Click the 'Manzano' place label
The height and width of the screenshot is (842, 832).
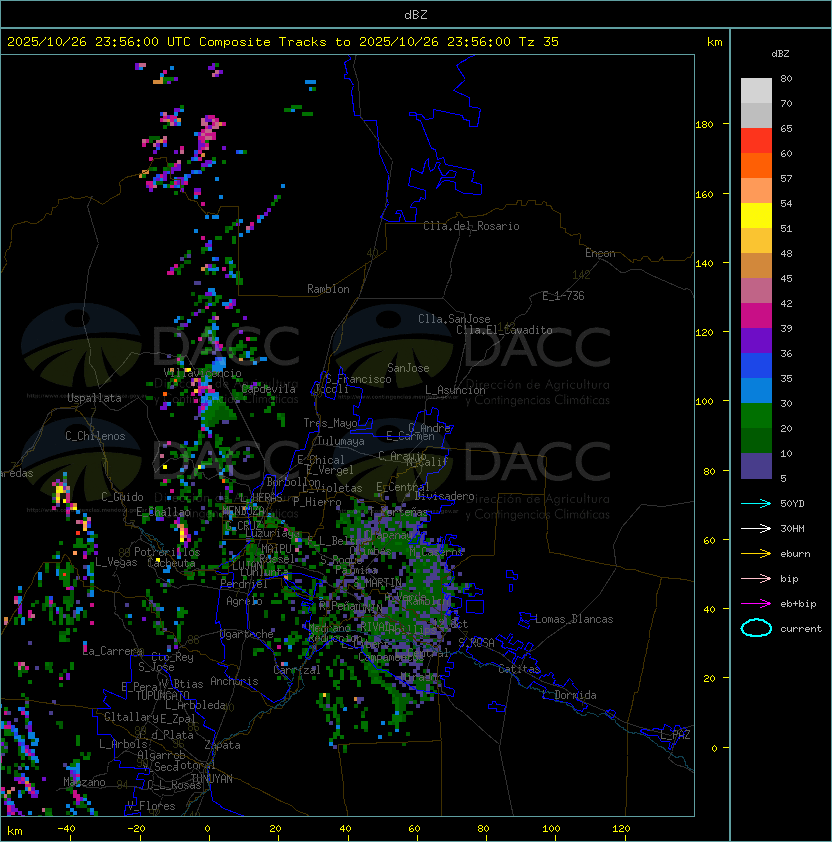[84, 782]
